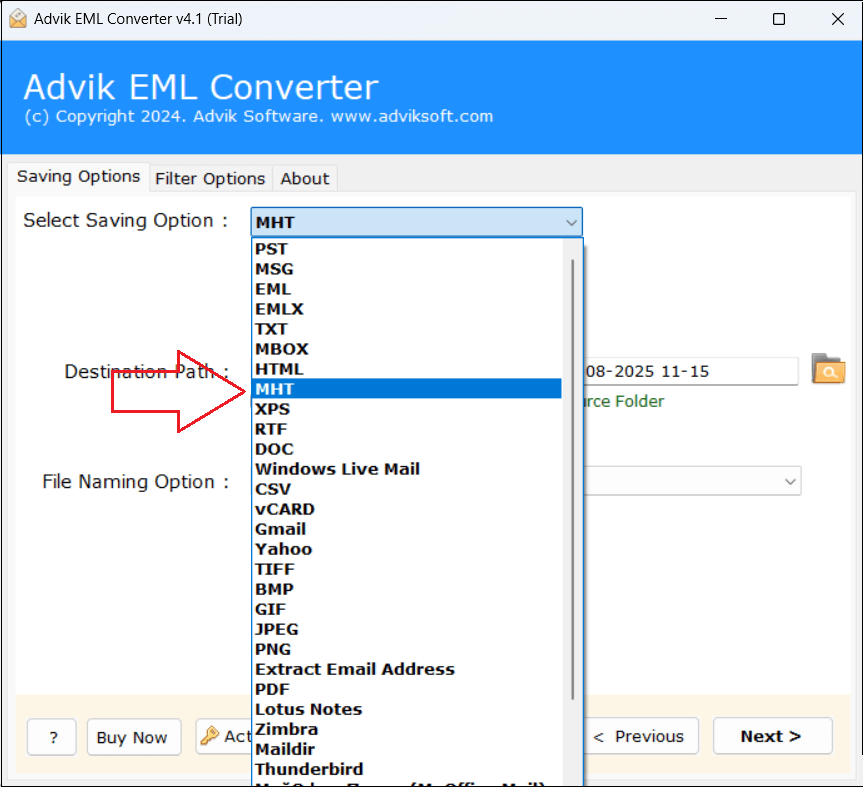Maximize the Advik EML Converter window
863x787 pixels.
[x=779, y=19]
